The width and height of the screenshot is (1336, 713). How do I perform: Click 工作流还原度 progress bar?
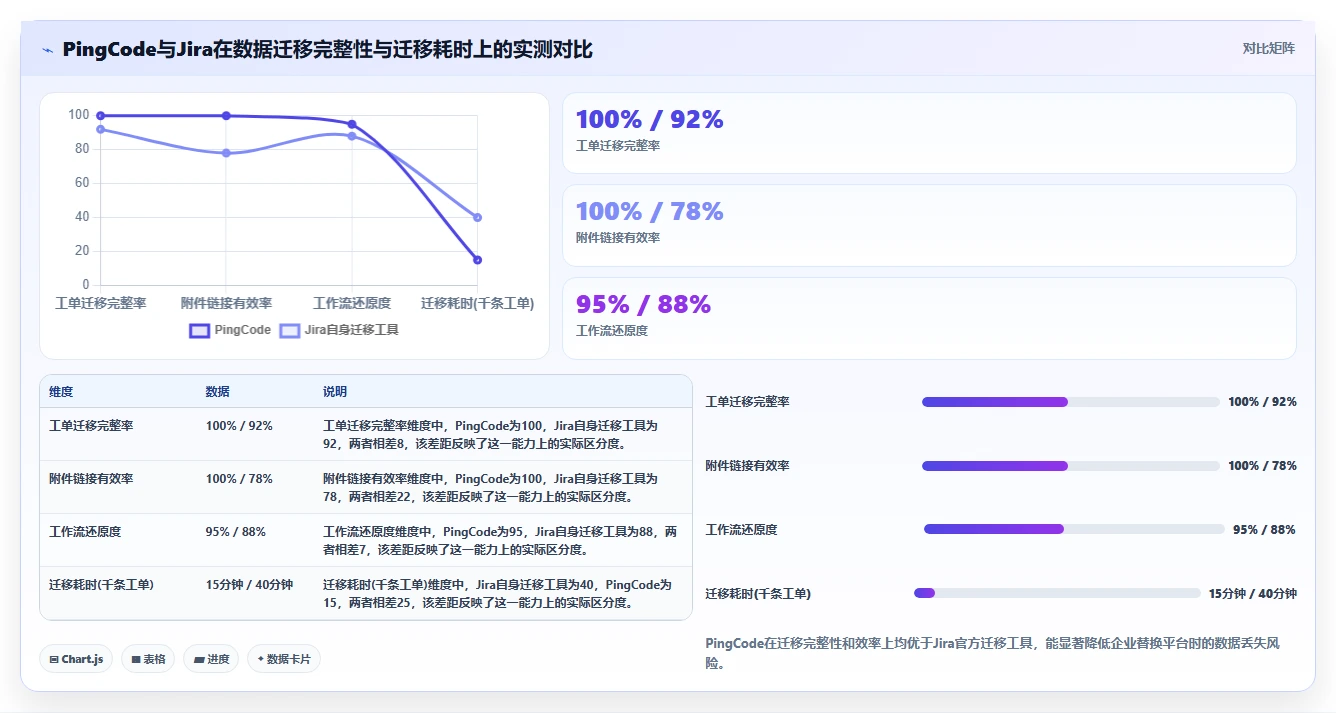click(x=1073, y=529)
